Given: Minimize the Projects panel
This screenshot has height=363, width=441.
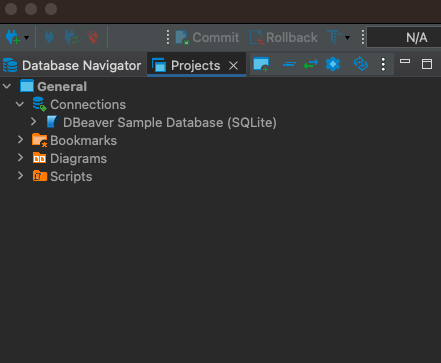Looking at the screenshot, I should (405, 61).
